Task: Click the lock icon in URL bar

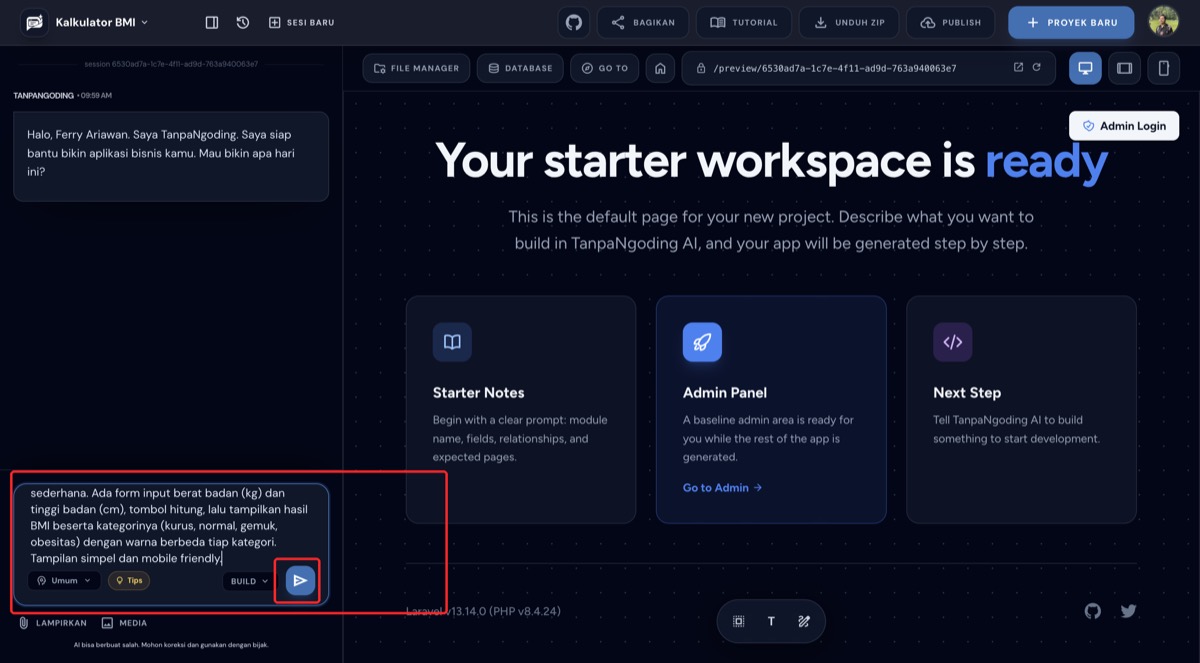Action: [701, 68]
